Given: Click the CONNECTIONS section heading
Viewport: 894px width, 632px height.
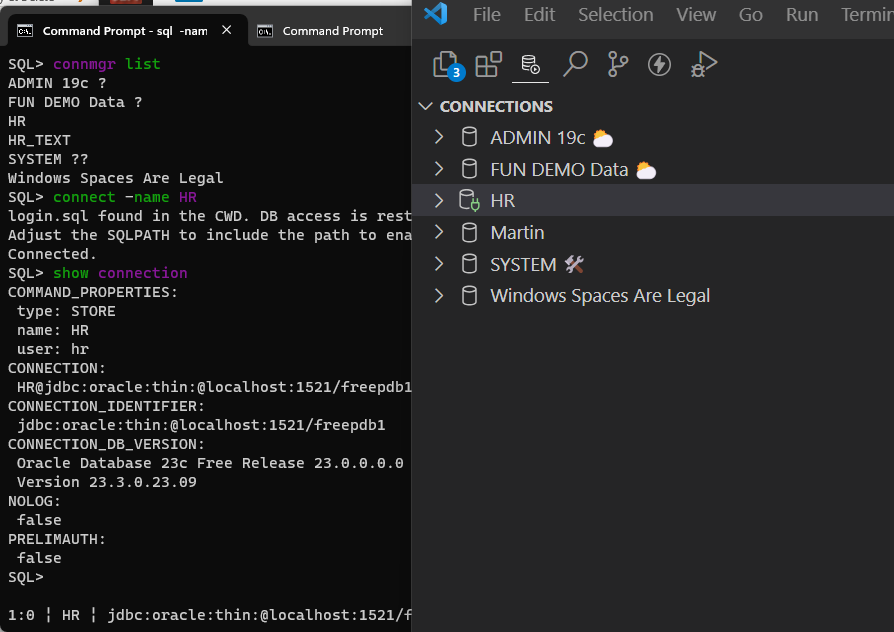Looking at the screenshot, I should point(496,107).
